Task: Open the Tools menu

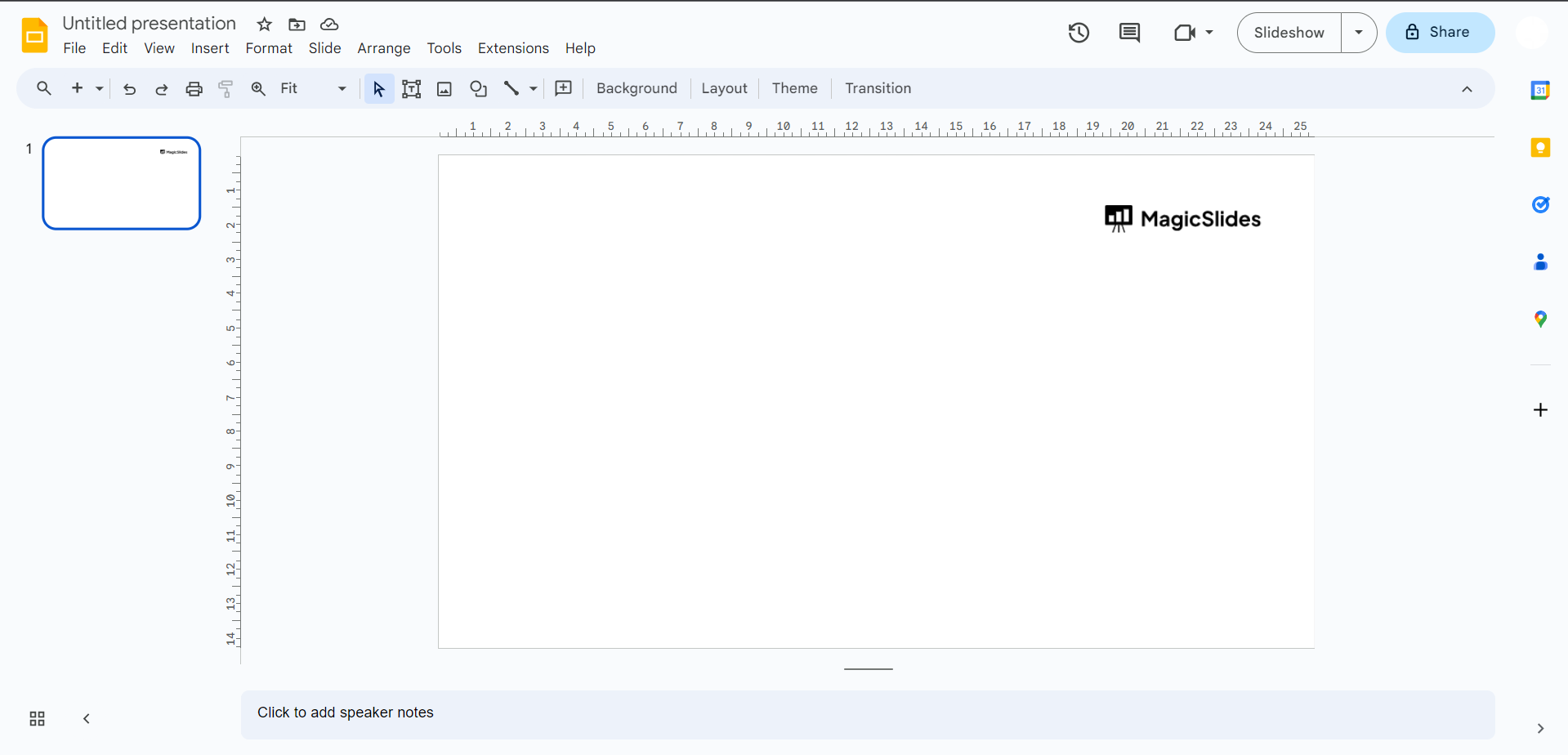Action: tap(444, 48)
